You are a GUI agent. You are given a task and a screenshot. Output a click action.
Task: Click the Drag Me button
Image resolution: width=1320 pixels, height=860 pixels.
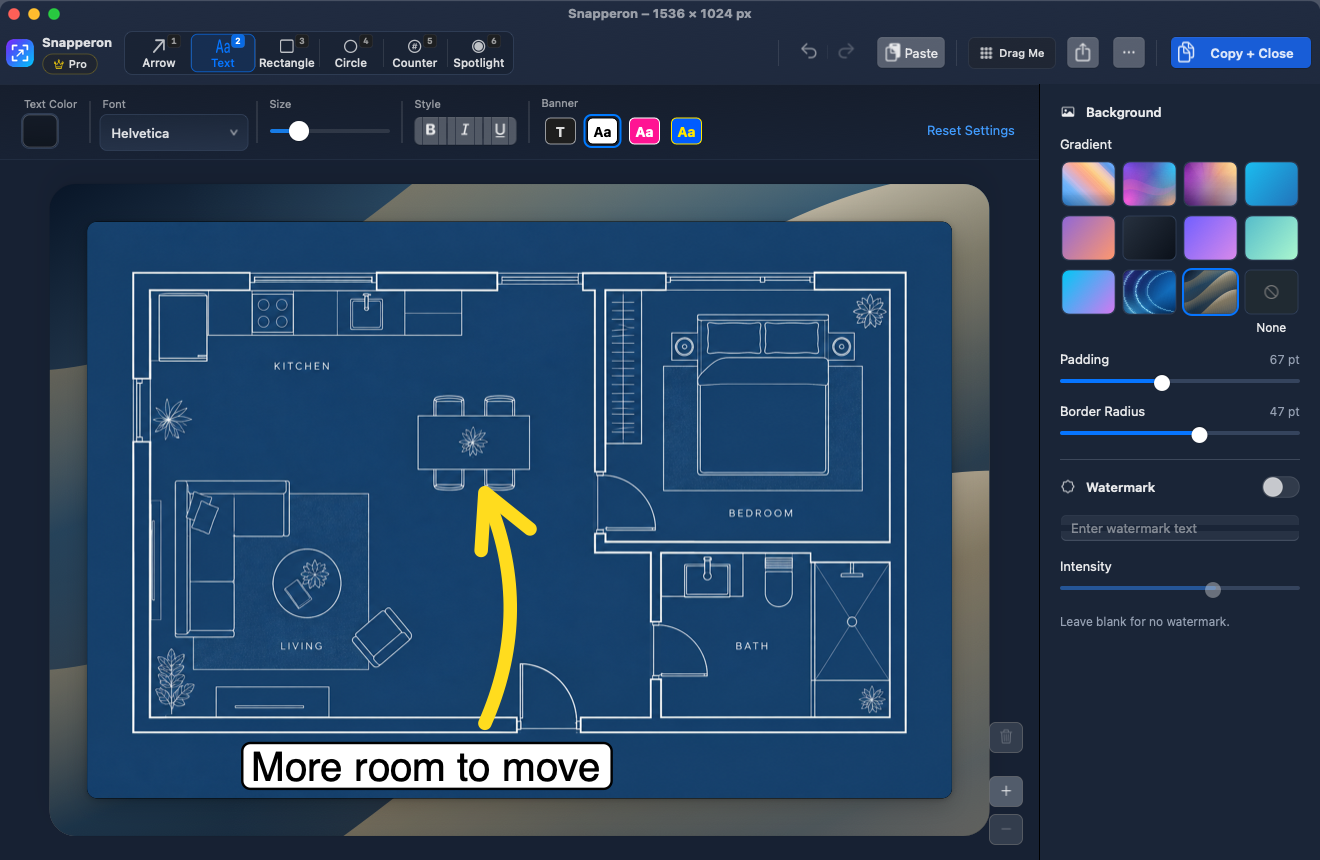click(1012, 53)
